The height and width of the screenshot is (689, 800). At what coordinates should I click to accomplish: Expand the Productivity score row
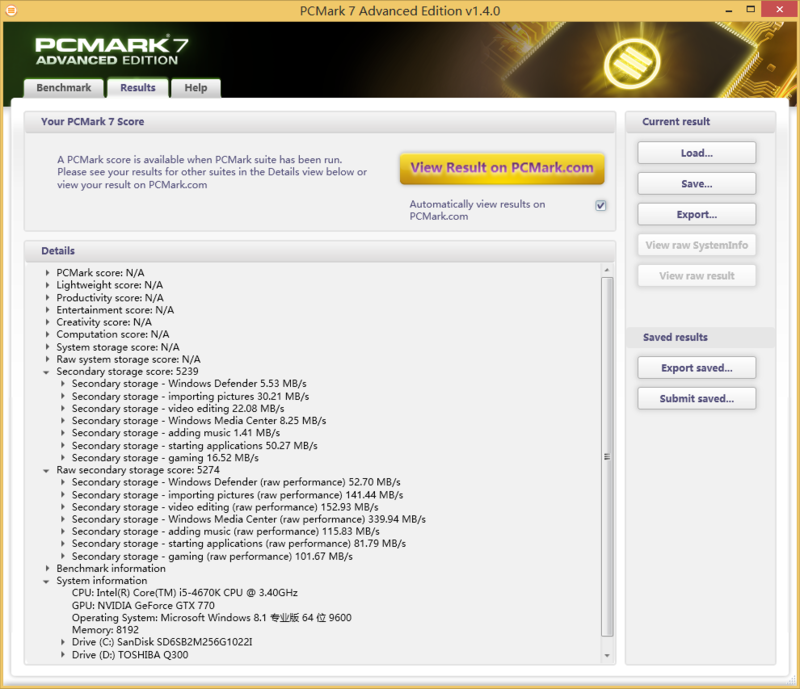(x=47, y=298)
